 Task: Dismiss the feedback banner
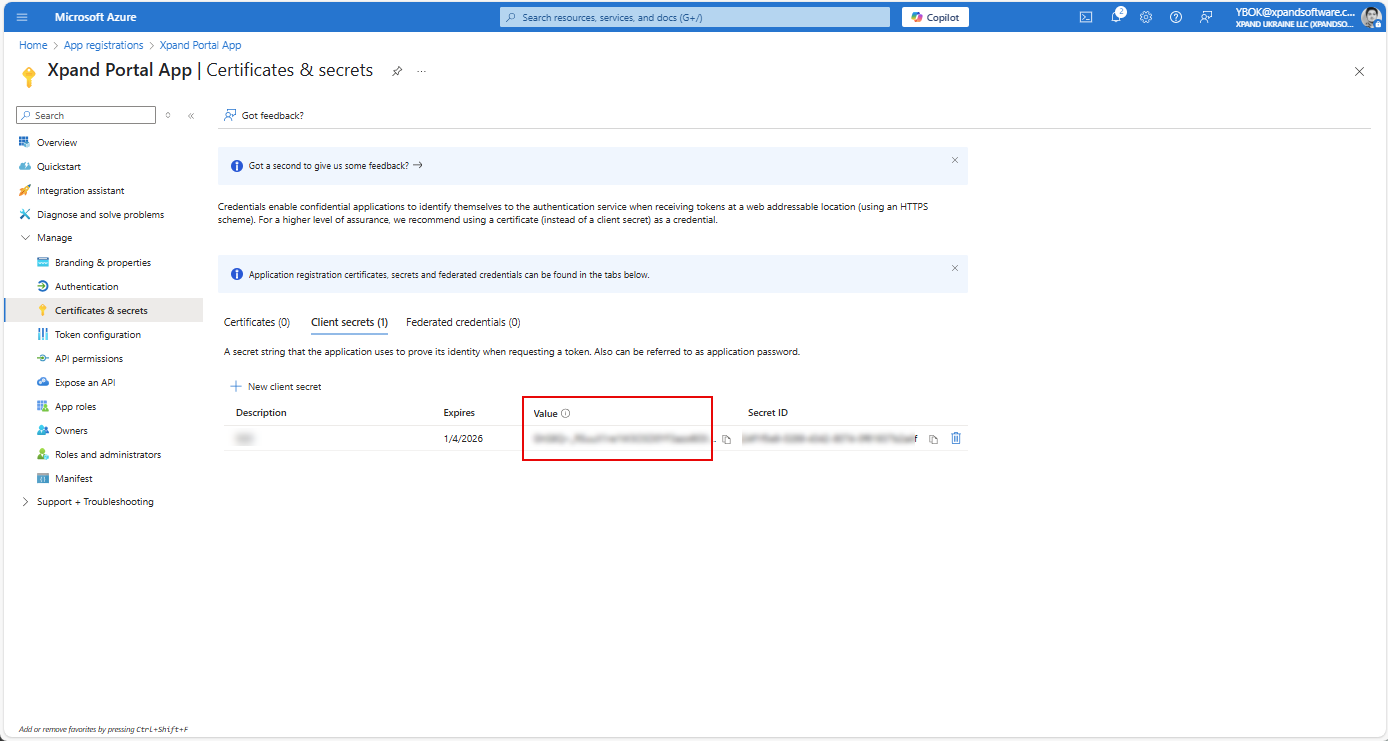click(x=954, y=160)
